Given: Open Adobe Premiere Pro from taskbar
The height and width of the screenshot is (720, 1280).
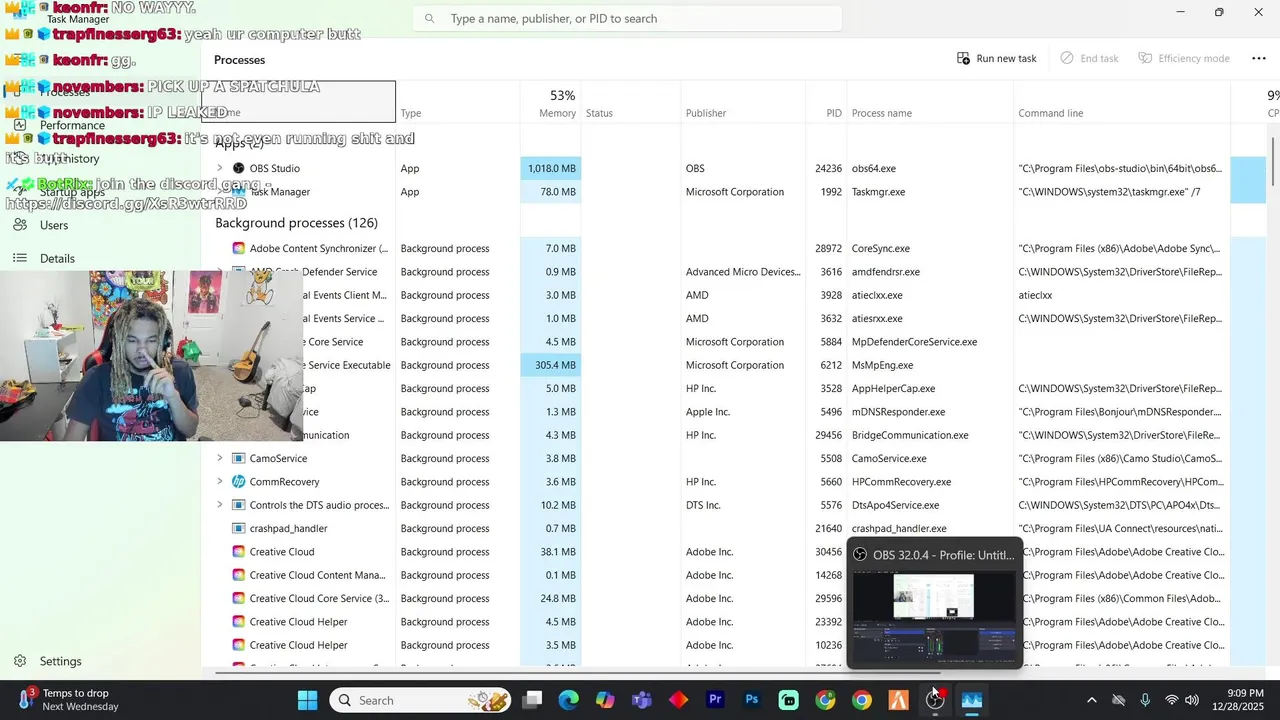Looking at the screenshot, I should tap(715, 700).
